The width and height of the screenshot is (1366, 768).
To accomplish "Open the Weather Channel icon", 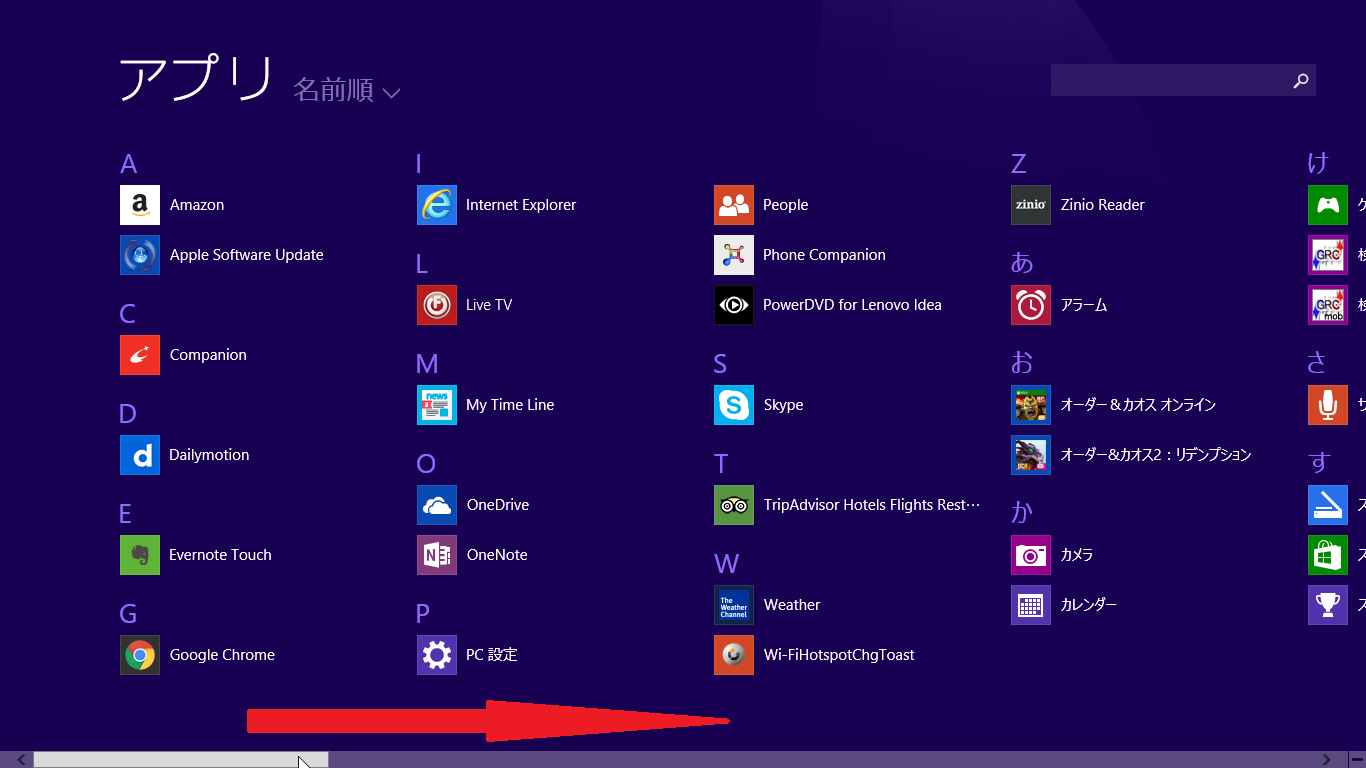I will [x=734, y=605].
